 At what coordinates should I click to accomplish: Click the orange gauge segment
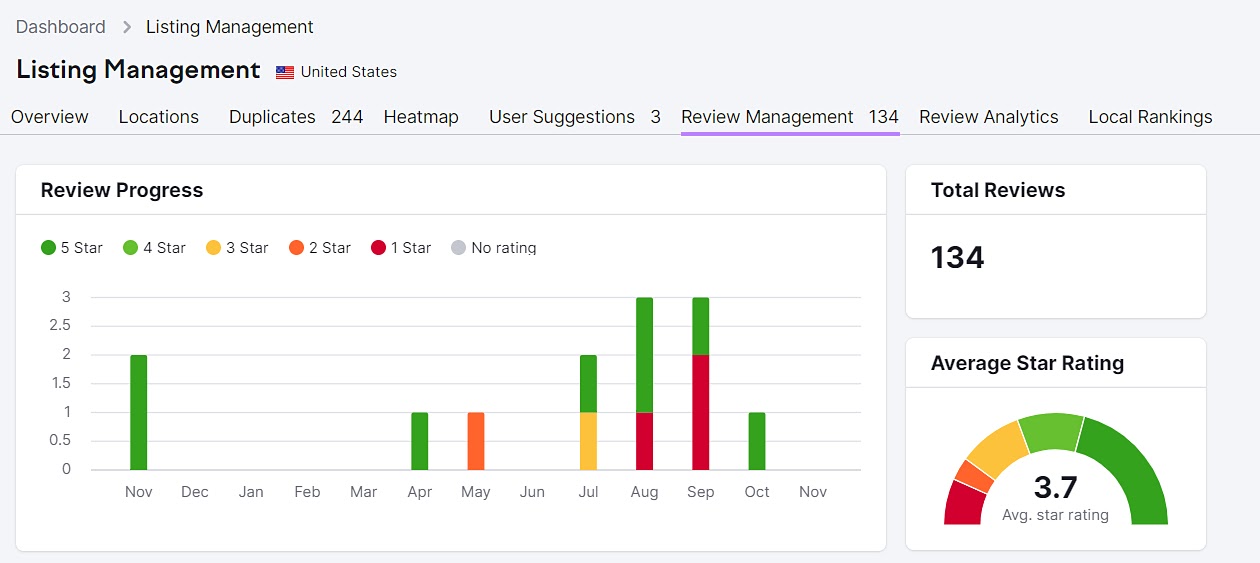(x=973, y=476)
